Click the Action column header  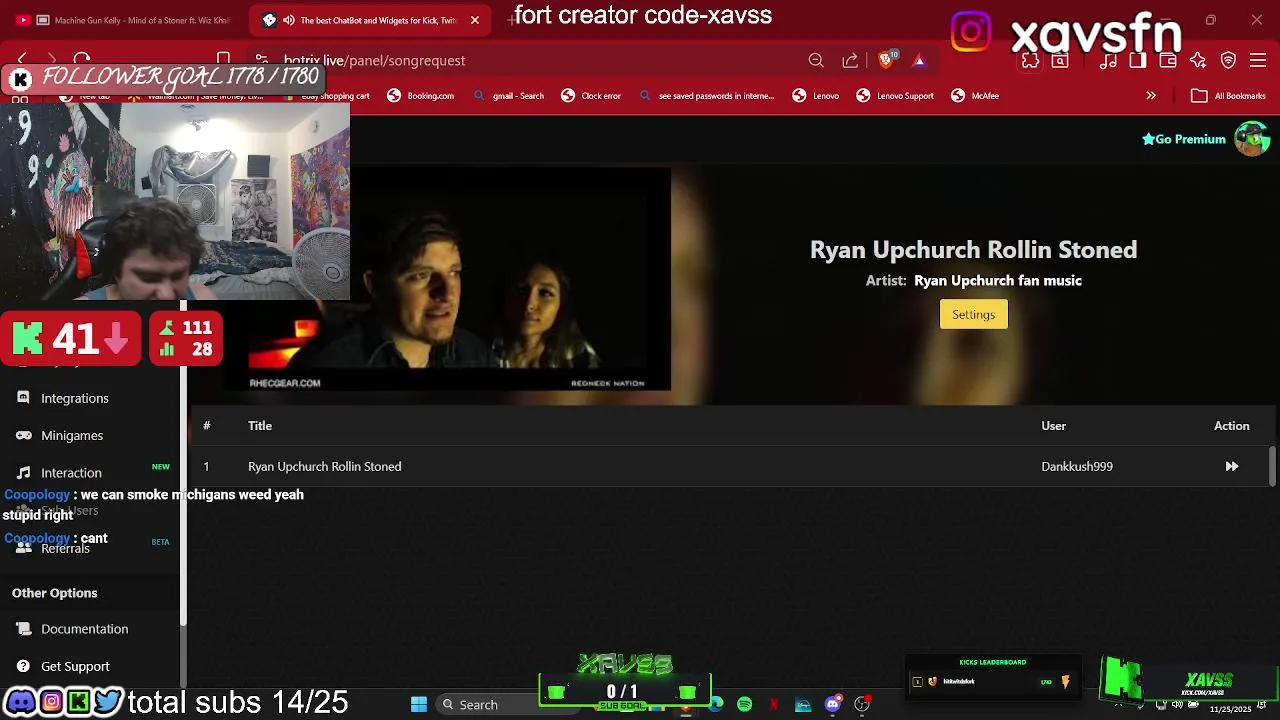point(1231,426)
